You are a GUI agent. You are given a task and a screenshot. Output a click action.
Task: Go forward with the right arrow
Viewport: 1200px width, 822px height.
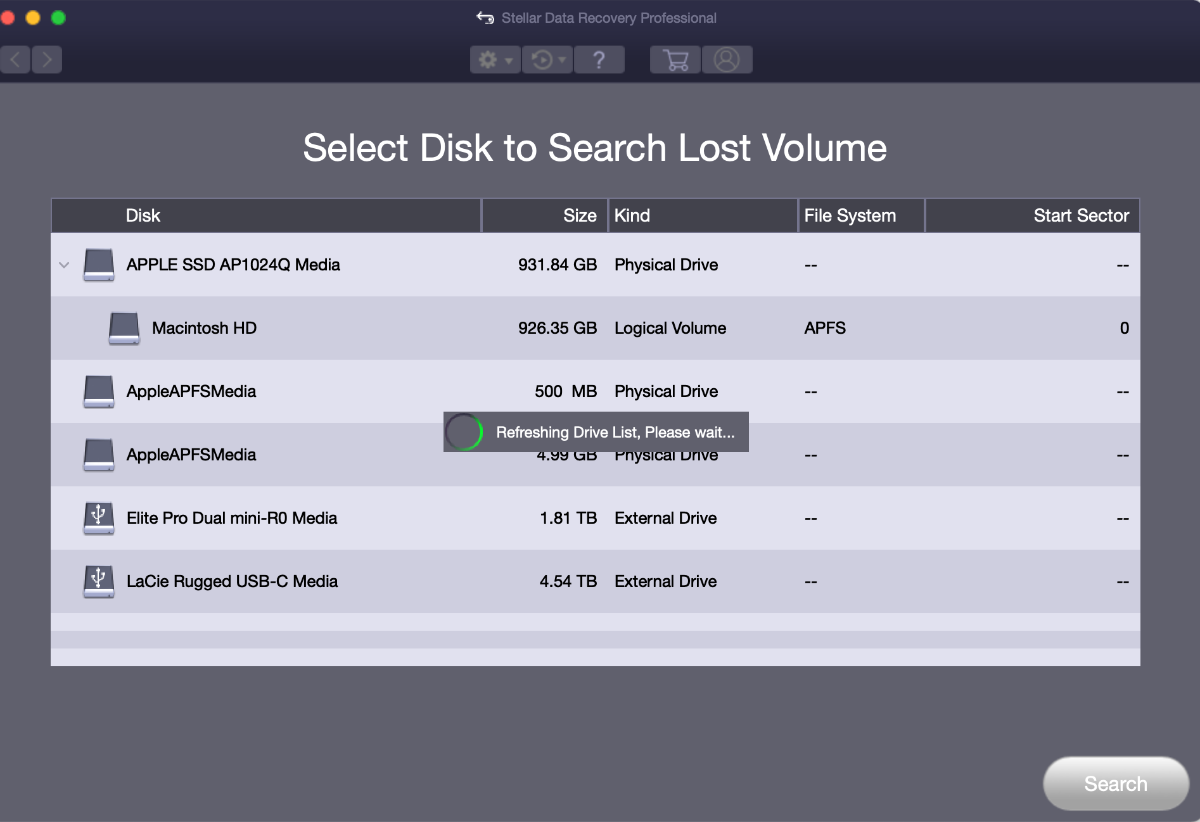click(x=47, y=60)
